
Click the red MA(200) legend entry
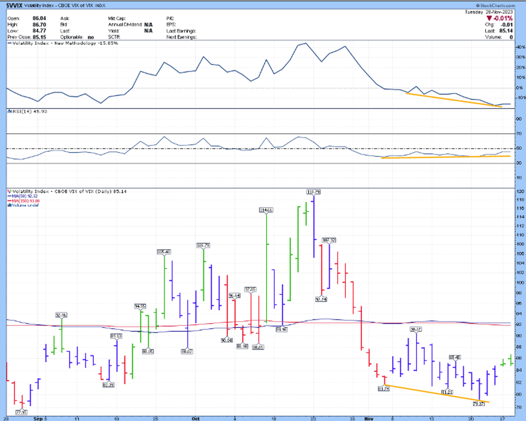(x=23, y=201)
